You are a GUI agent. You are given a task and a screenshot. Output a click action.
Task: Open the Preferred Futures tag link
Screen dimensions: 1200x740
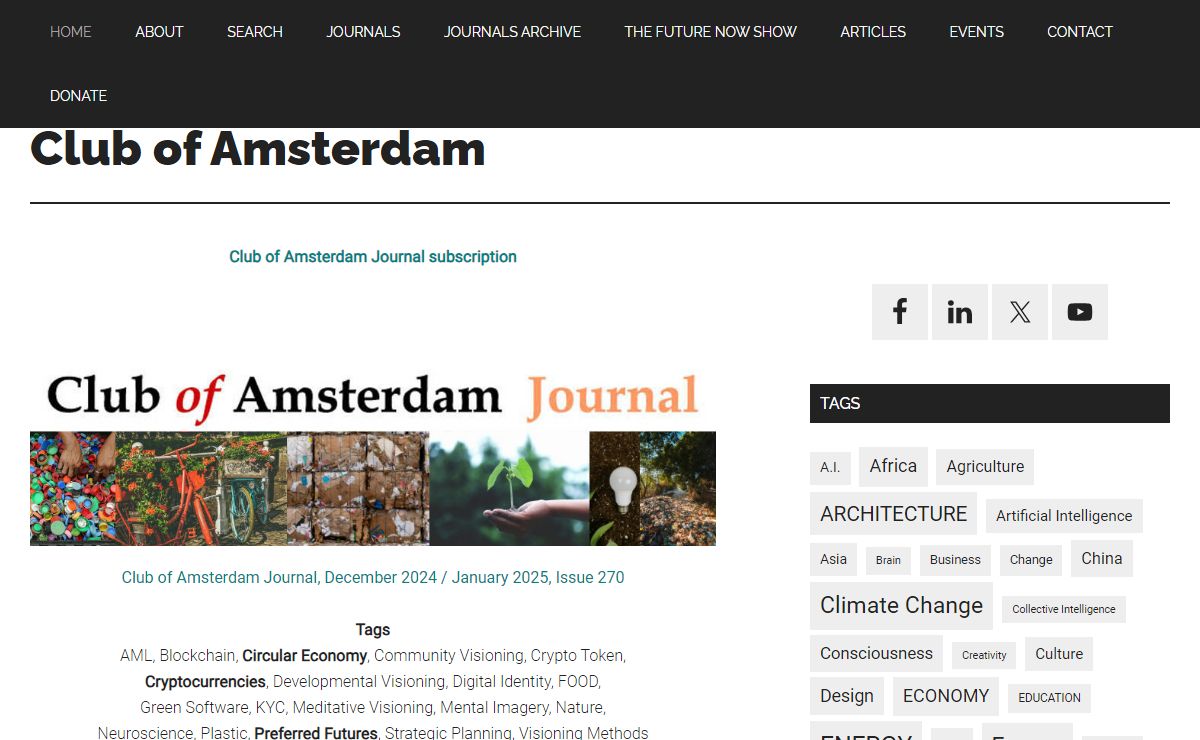316,733
